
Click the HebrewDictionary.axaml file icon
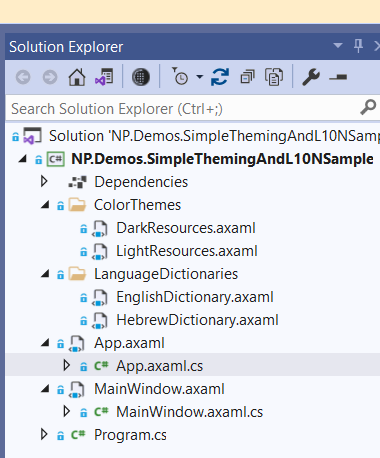[x=100, y=321]
